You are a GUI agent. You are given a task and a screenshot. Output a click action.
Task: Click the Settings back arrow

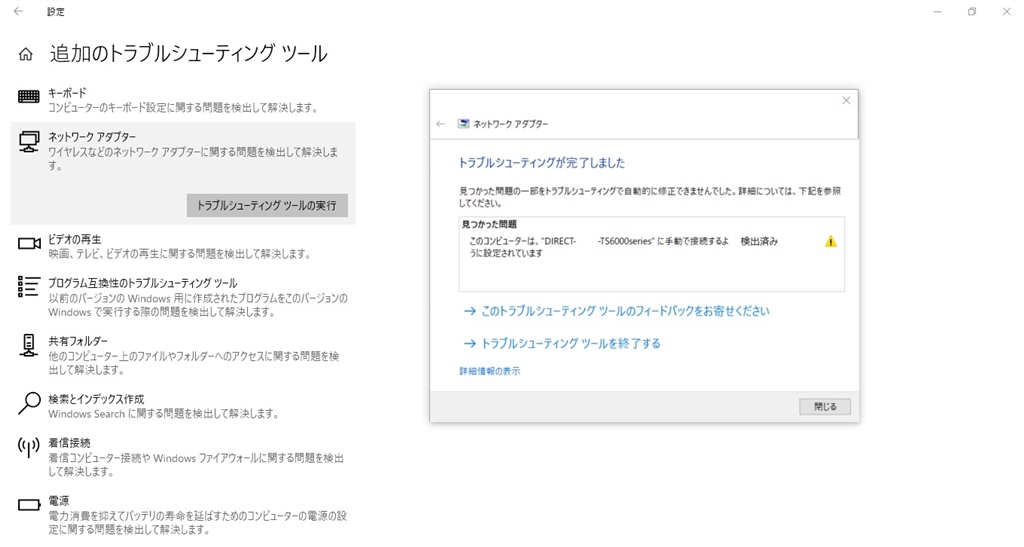[18, 11]
